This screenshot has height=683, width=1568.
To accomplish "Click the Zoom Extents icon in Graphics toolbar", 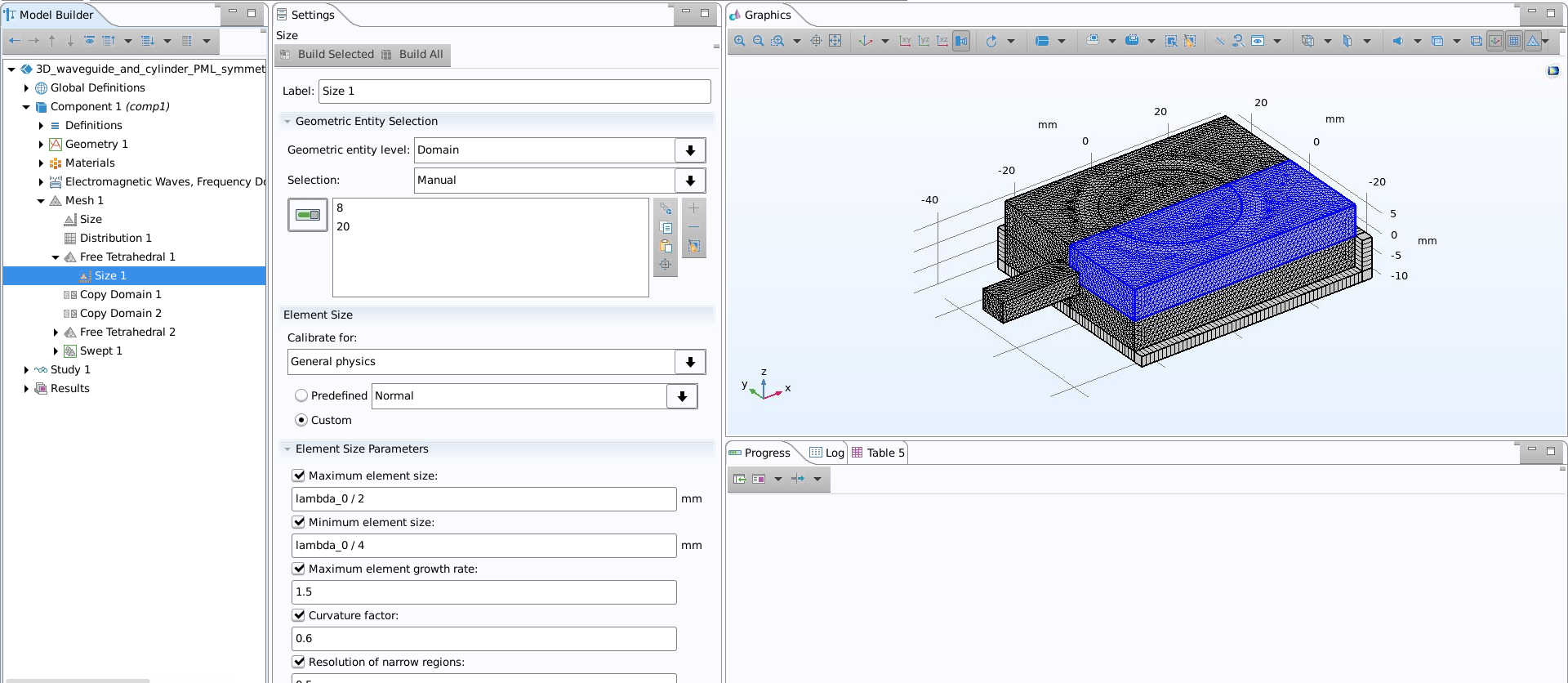I will (835, 41).
